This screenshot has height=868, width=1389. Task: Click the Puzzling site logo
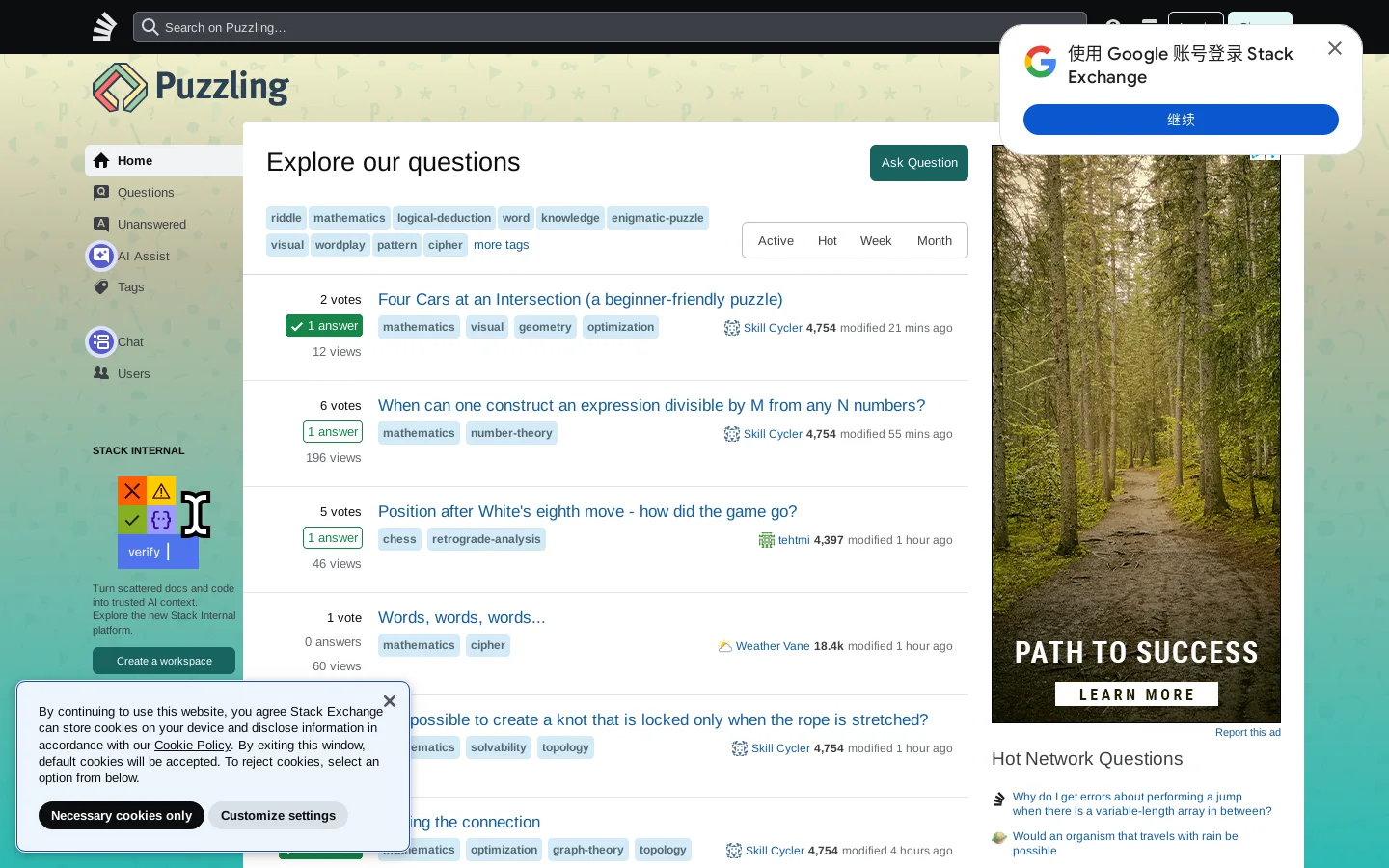coord(190,88)
